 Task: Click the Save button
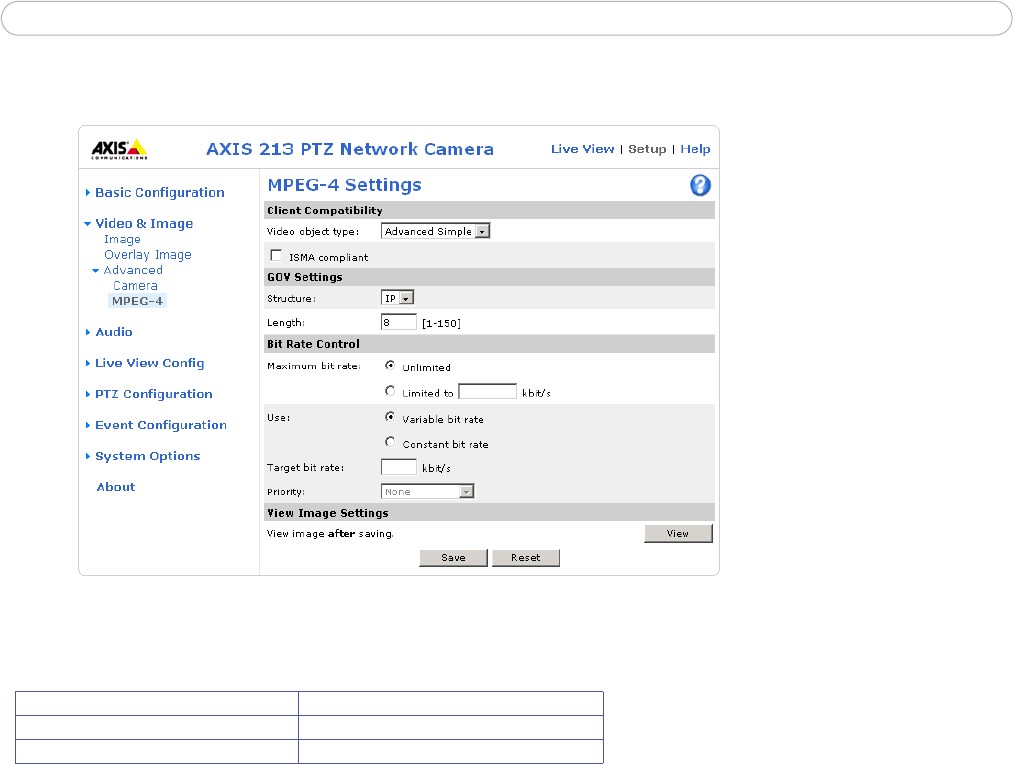pos(453,558)
